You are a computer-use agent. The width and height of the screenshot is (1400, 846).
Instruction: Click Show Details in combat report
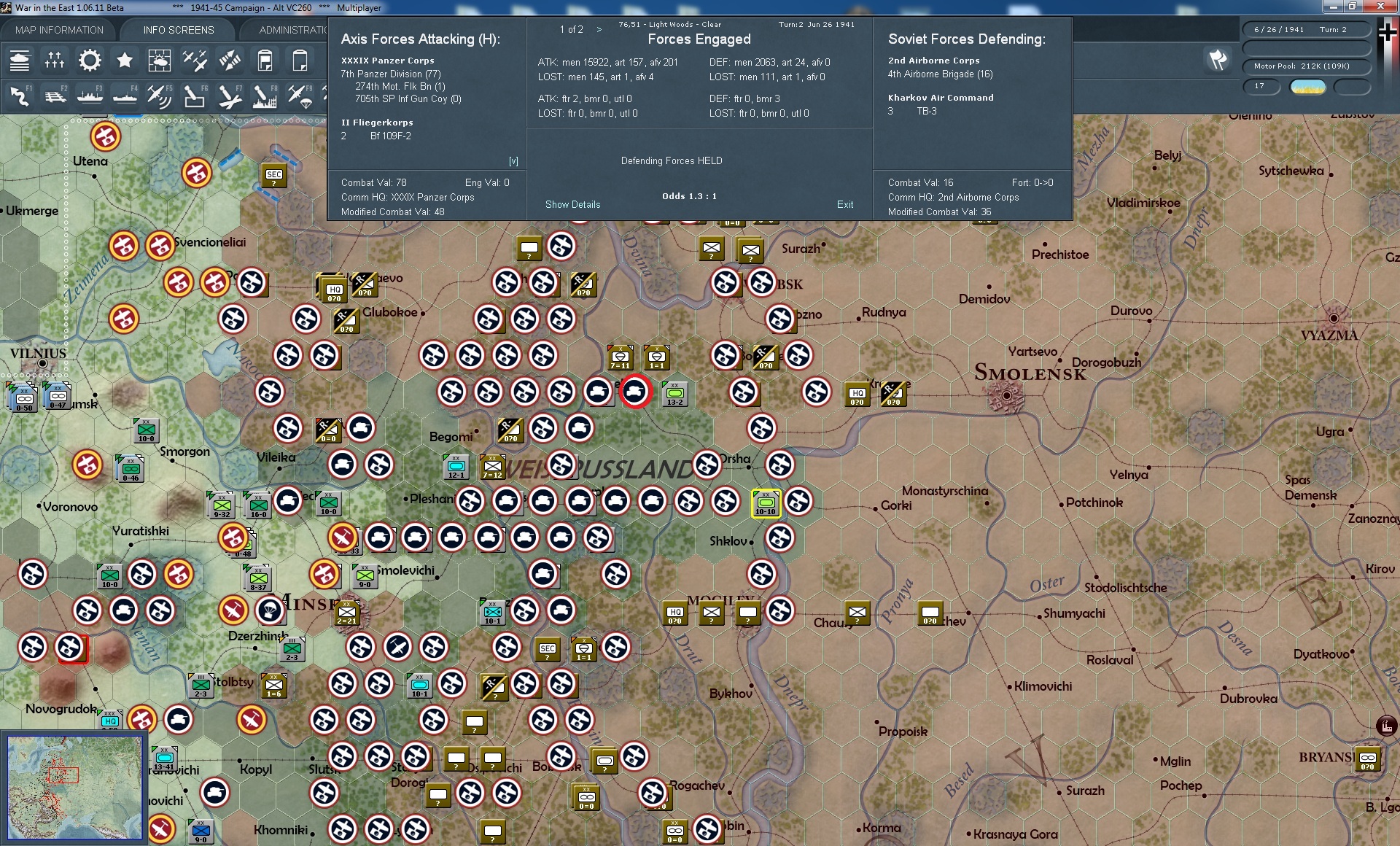click(x=572, y=204)
